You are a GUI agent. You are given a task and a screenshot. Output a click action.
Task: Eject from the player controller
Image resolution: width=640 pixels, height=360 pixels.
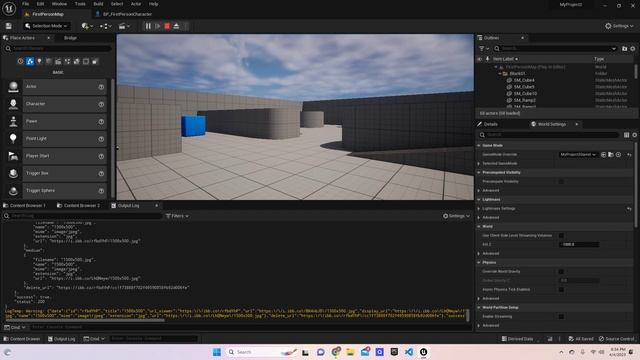click(176, 26)
